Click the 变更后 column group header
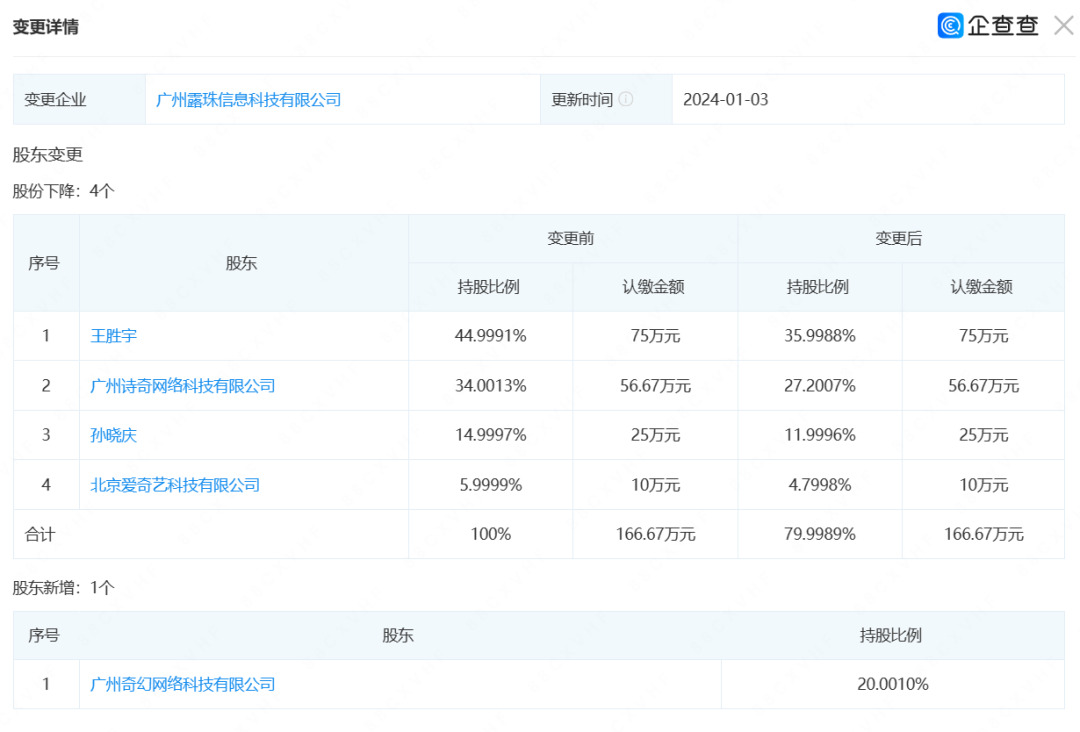Viewport: 1080px width, 732px height. point(899,239)
